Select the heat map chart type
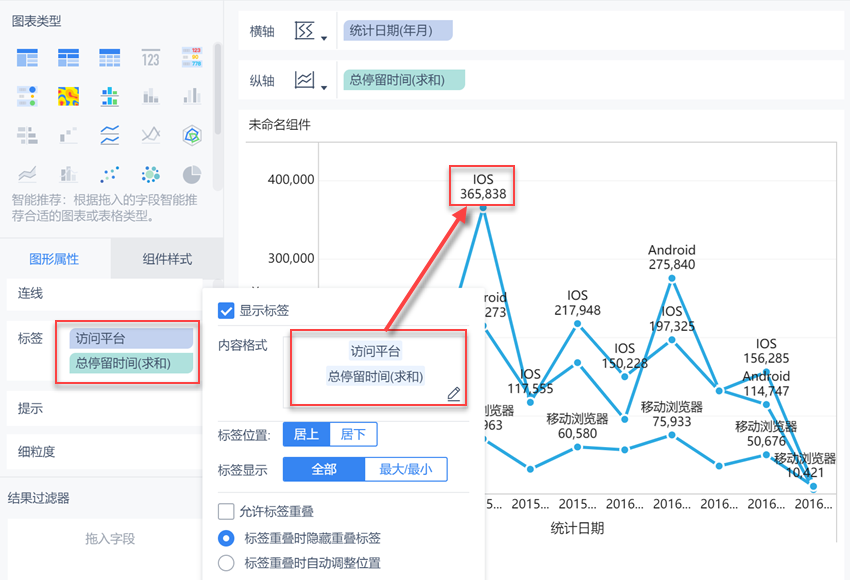This screenshot has height=580, width=850. (x=68, y=96)
